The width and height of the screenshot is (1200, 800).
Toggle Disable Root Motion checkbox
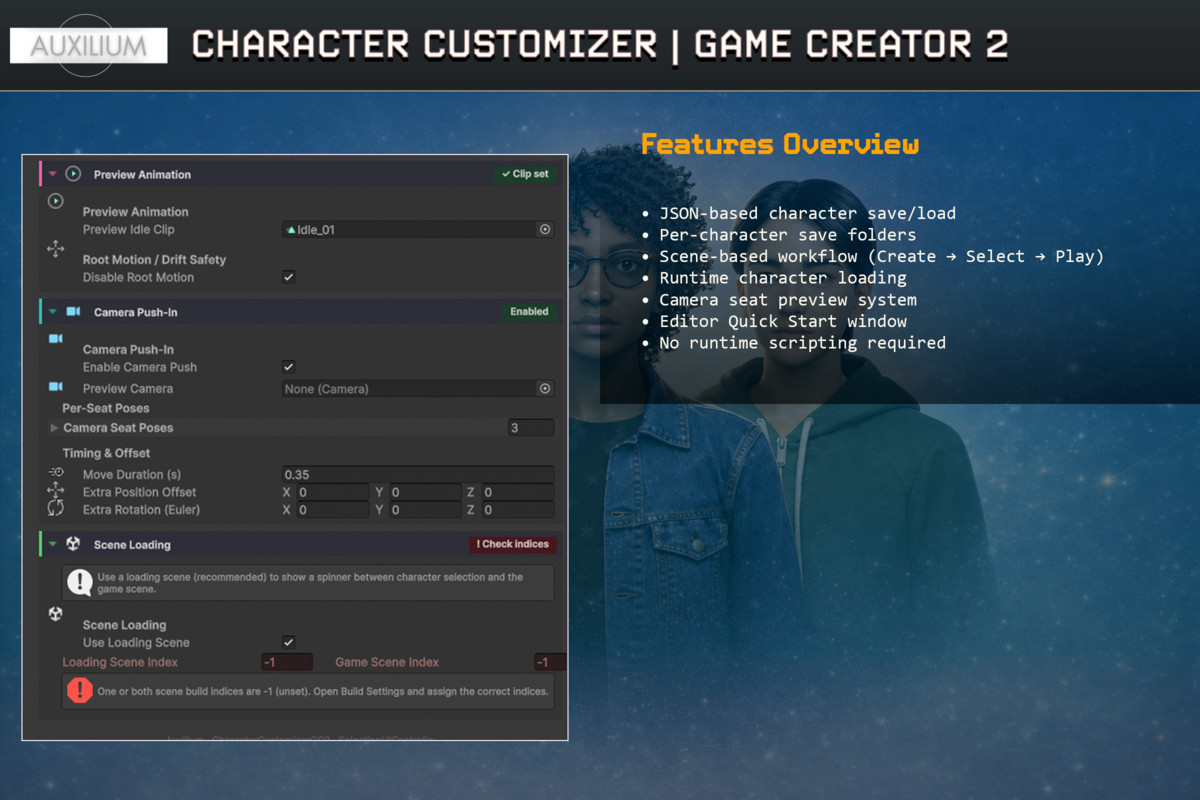[289, 277]
